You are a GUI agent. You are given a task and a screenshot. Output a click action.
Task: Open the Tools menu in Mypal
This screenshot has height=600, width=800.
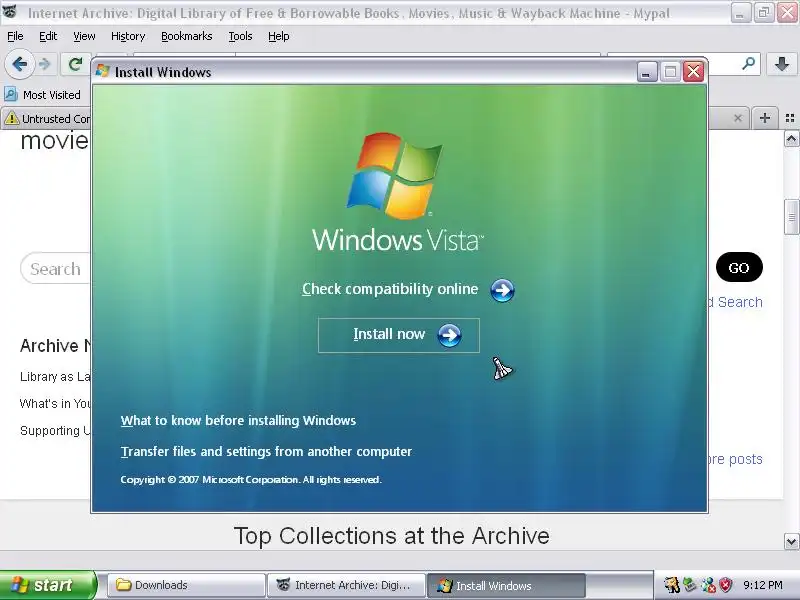240,36
